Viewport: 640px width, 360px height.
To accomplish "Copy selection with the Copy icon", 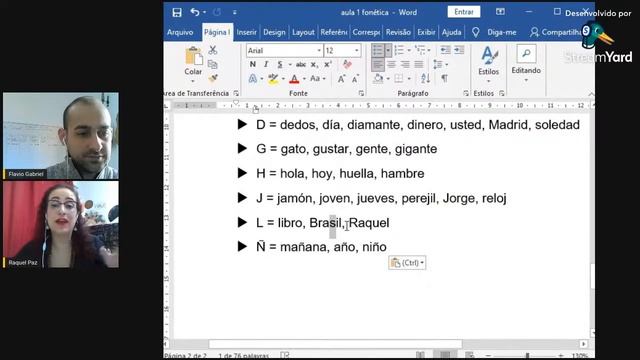I will tap(213, 64).
